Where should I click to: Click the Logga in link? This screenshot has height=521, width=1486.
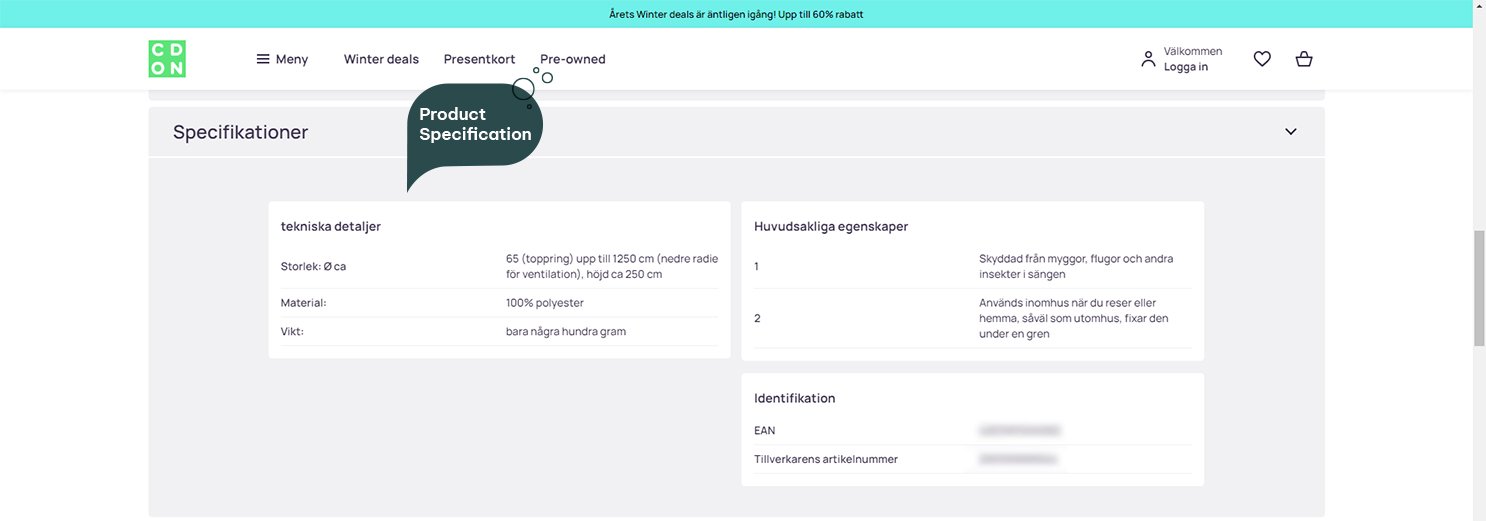[x=1185, y=67]
